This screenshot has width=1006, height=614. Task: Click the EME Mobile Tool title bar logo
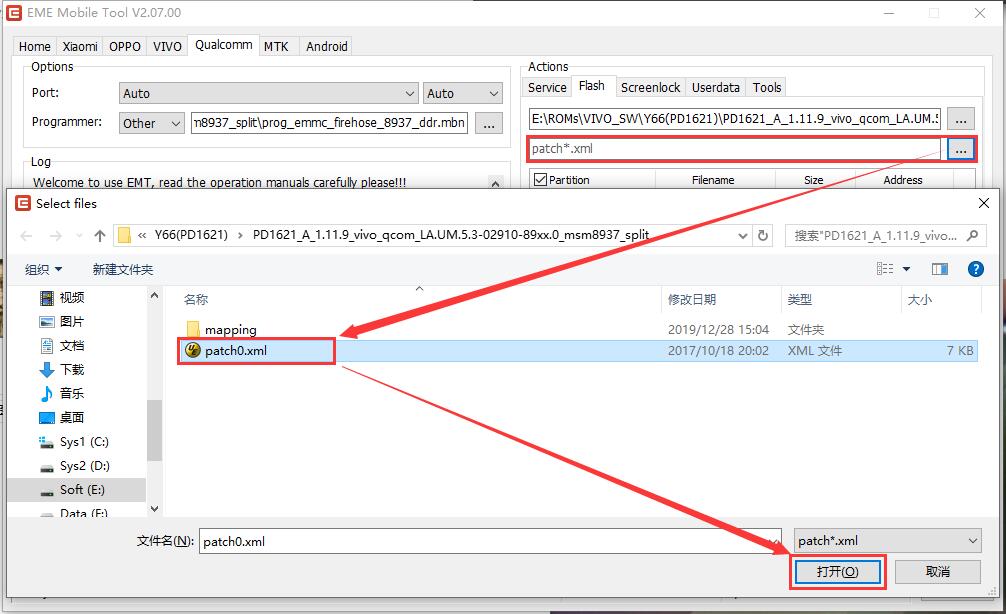tap(13, 12)
